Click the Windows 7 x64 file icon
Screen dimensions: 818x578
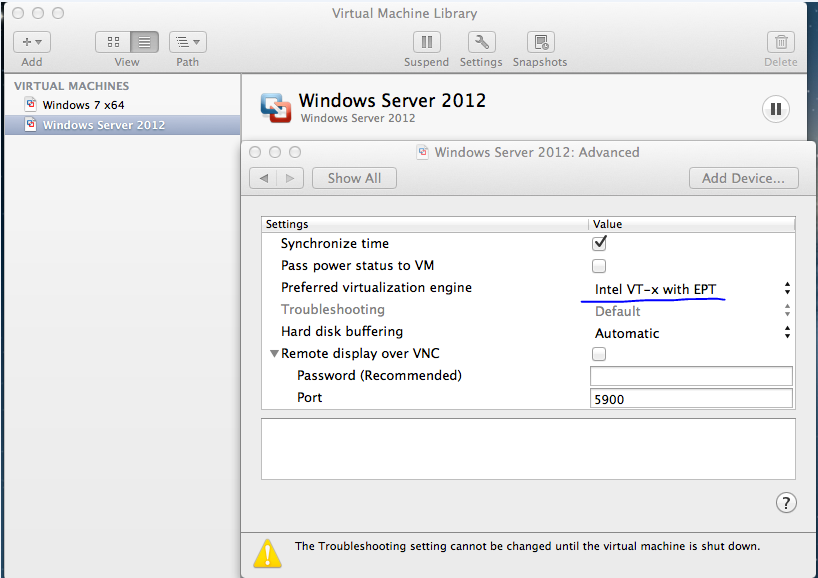31,104
